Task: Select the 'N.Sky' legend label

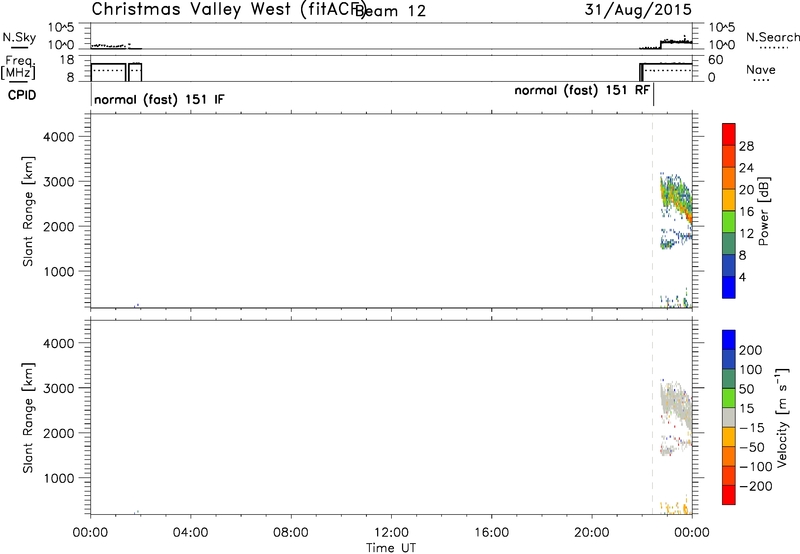Action: 19,37
